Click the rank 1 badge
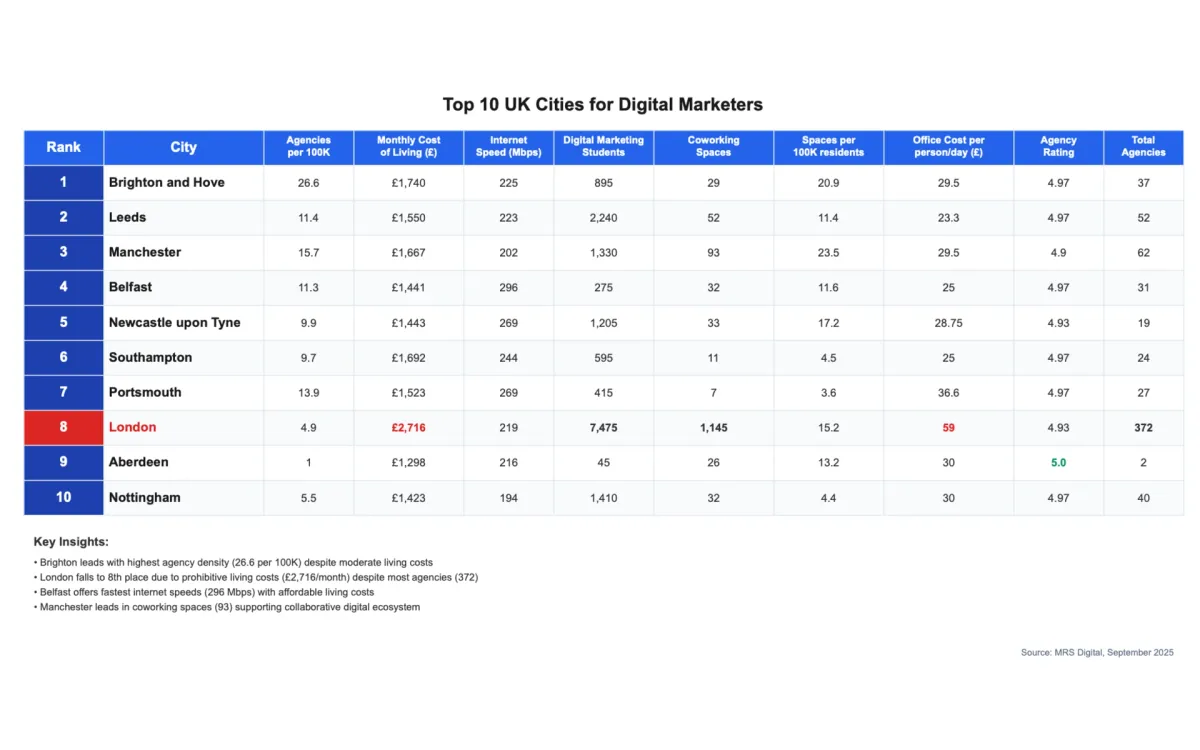The width and height of the screenshot is (1200, 750). click(x=62, y=182)
